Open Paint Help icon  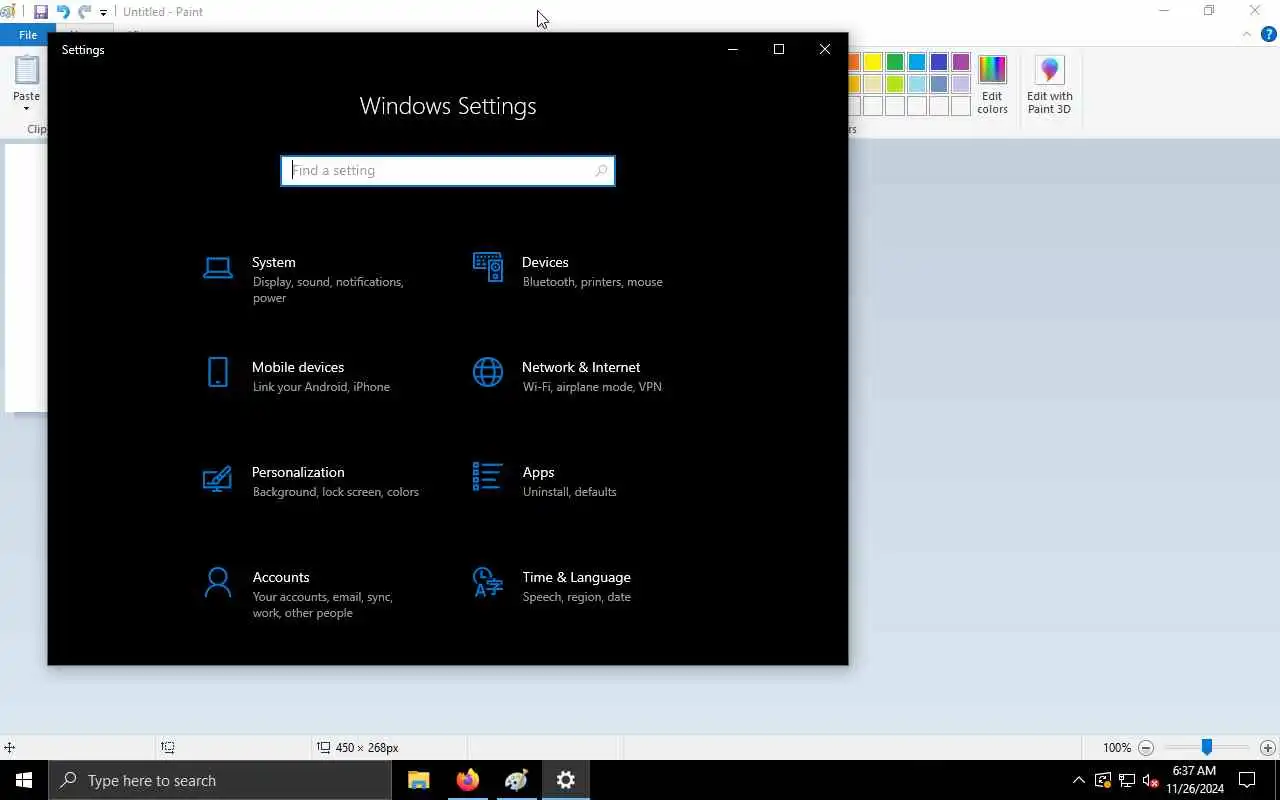coord(1268,34)
